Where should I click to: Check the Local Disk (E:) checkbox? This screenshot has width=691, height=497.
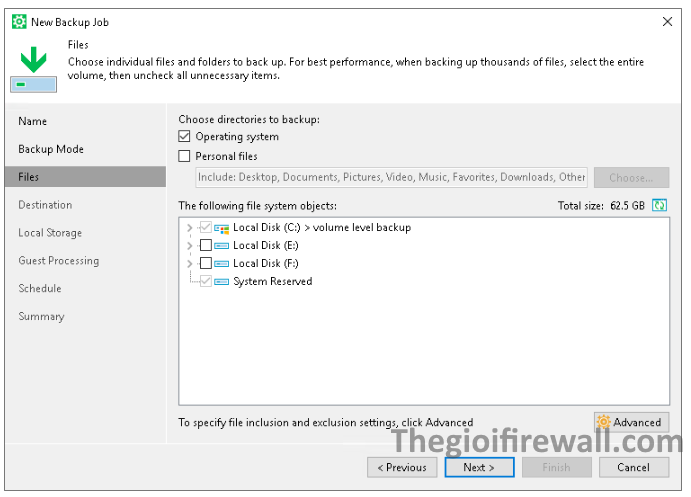pyautogui.click(x=206, y=245)
